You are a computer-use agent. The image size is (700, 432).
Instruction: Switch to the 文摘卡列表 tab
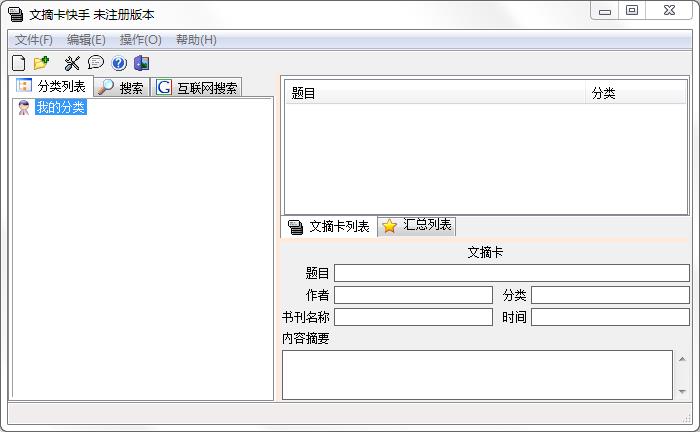coord(329,226)
